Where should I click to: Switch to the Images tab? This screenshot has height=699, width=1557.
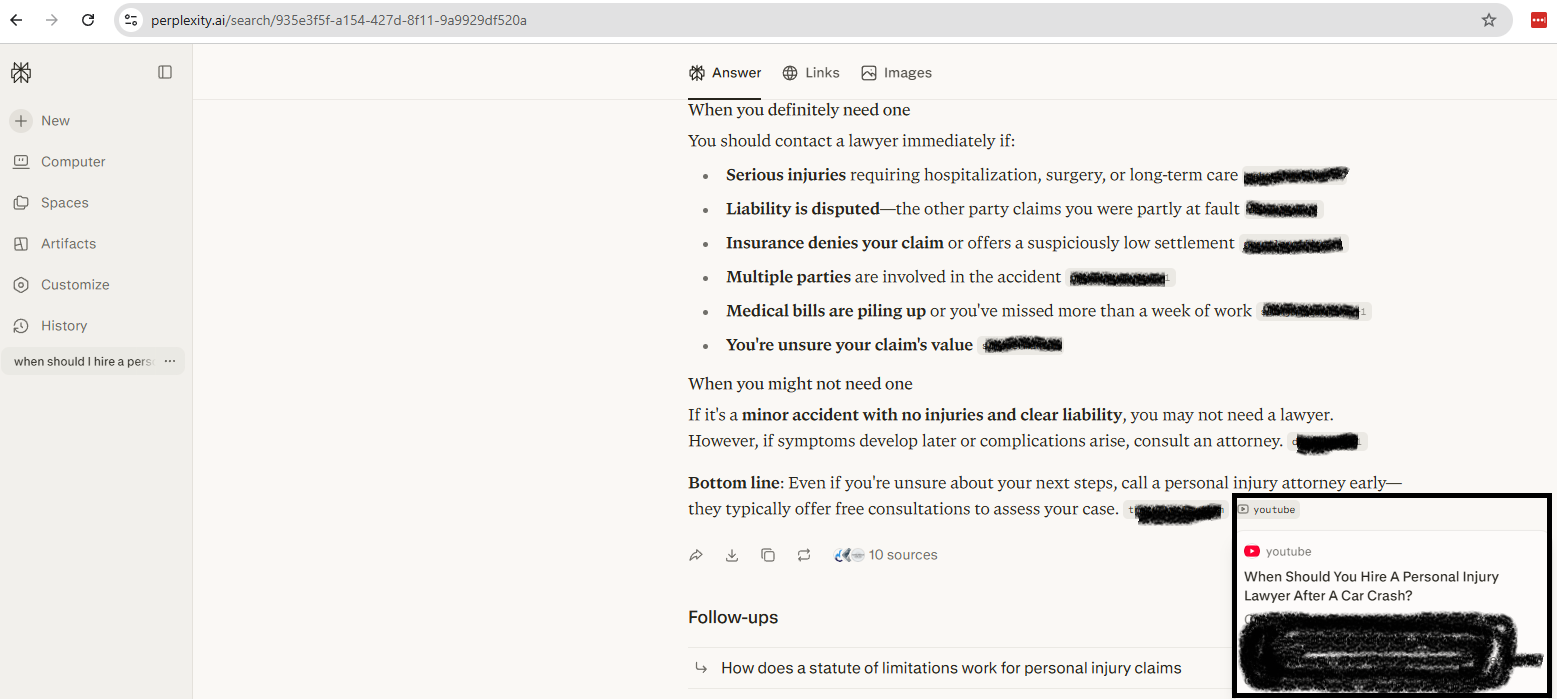click(x=896, y=73)
